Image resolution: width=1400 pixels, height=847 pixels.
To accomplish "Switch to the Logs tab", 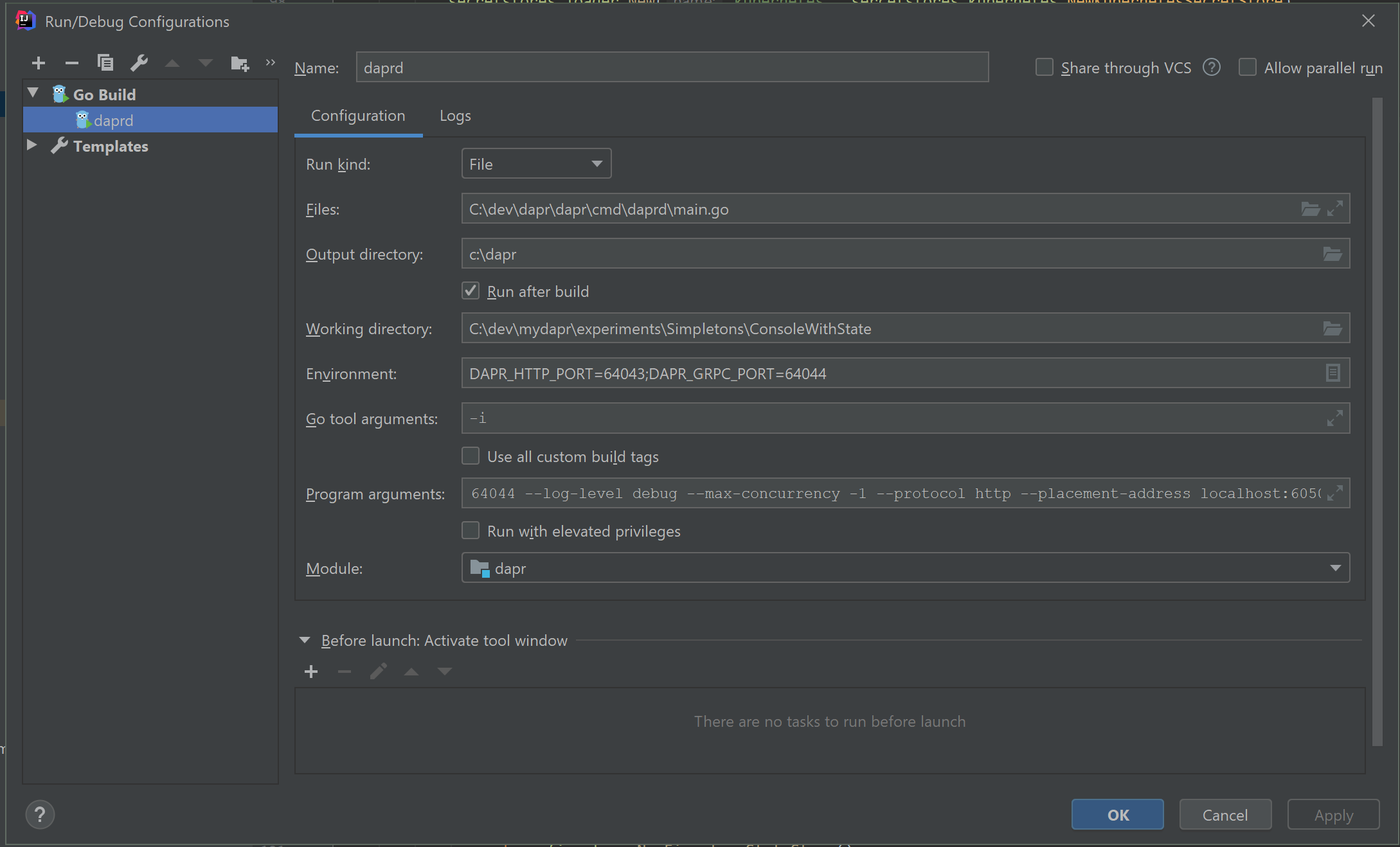I will coord(455,116).
